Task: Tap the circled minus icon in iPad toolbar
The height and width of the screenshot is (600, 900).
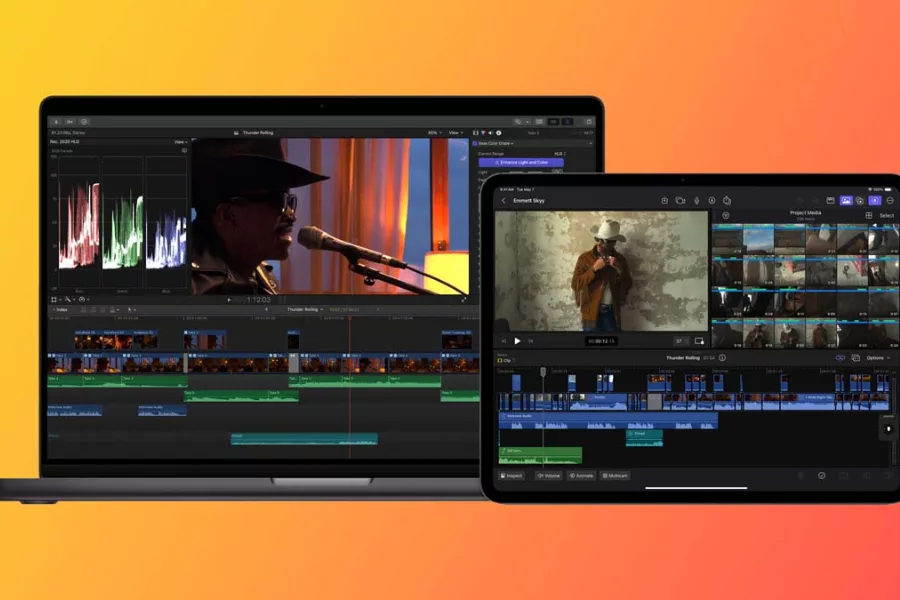Action: 890,200
